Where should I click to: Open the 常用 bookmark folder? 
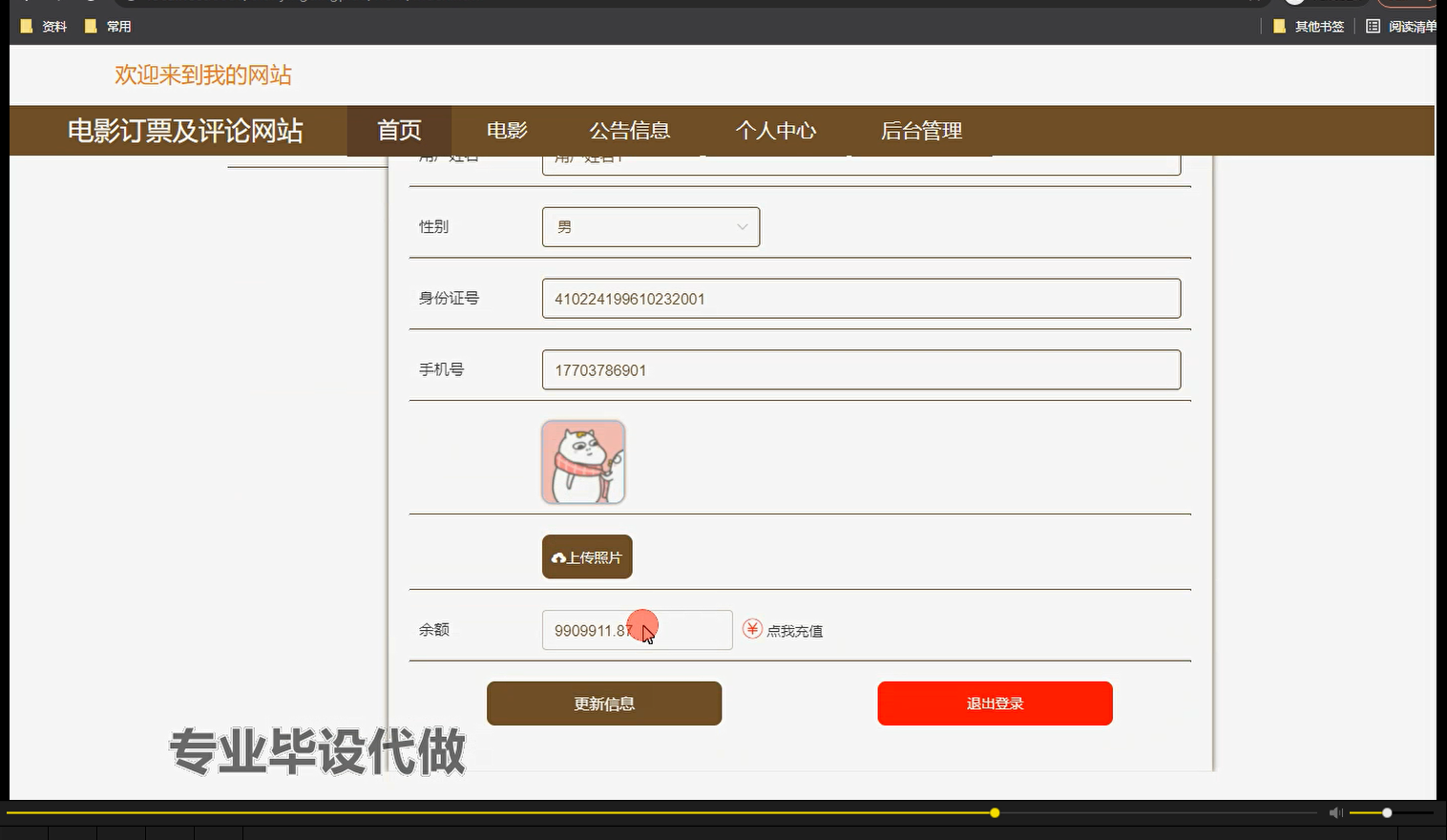click(x=108, y=27)
